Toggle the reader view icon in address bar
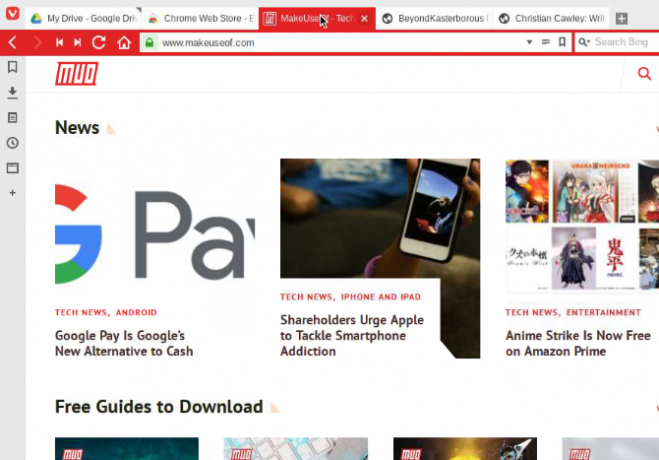Image resolution: width=659 pixels, height=460 pixels. point(546,42)
